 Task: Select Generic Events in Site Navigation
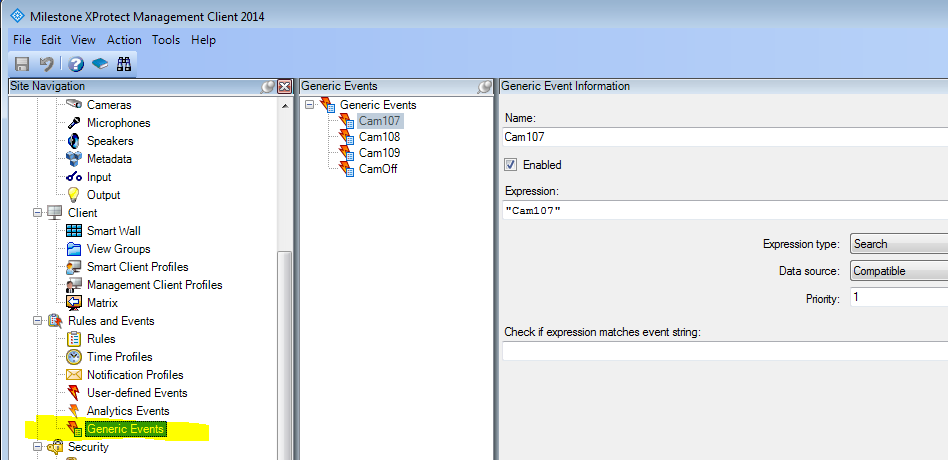click(126, 429)
